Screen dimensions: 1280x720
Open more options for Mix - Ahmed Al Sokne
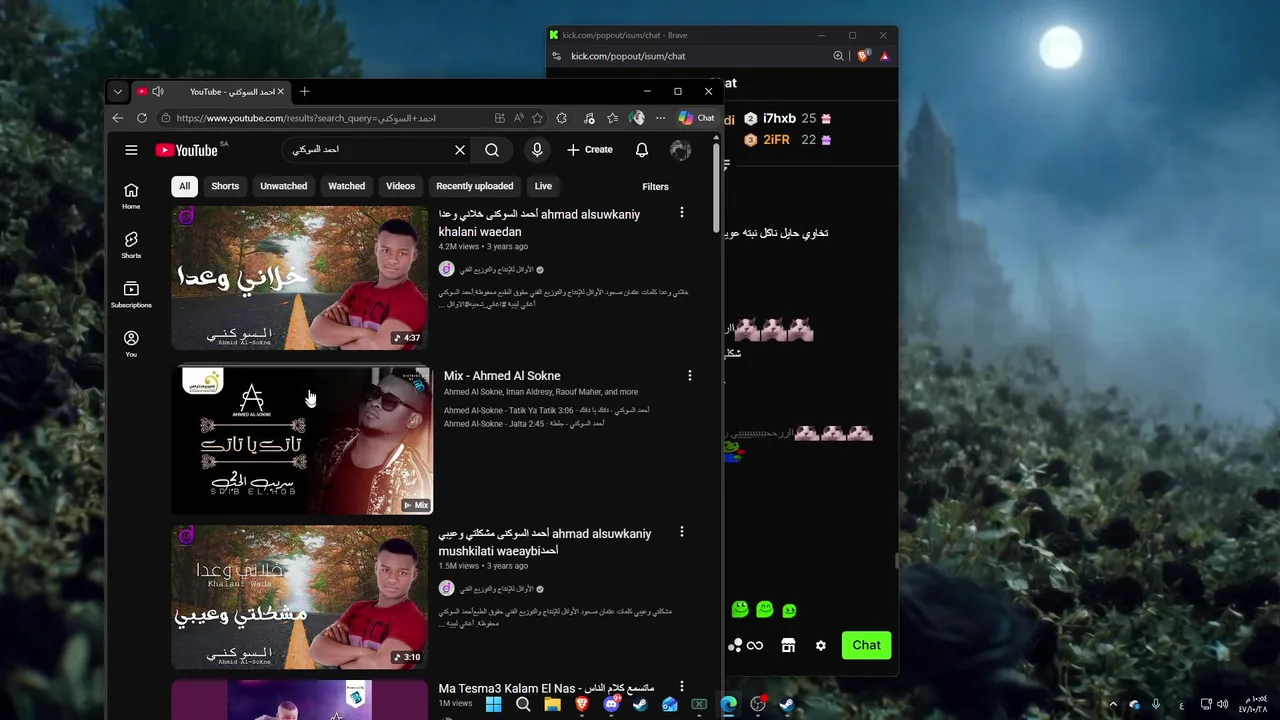point(689,375)
